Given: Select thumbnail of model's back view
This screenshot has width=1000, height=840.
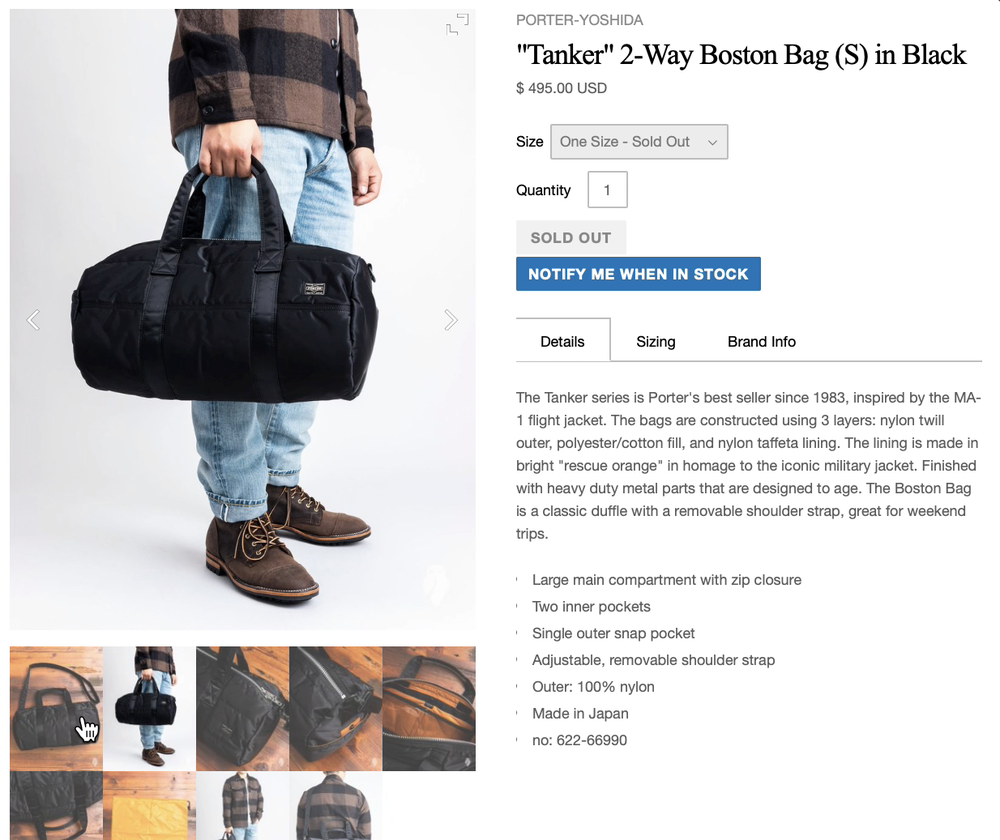Looking at the screenshot, I should tap(335, 806).
